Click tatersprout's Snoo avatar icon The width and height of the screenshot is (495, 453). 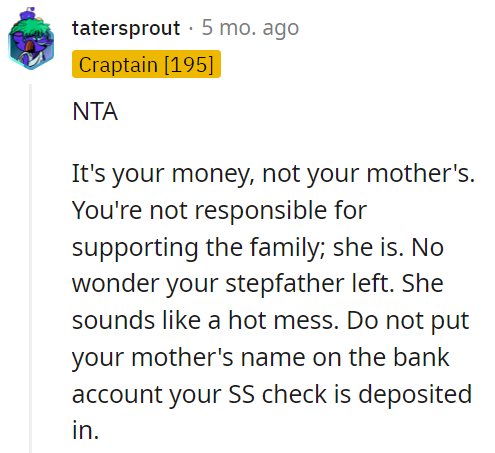(x=31, y=38)
